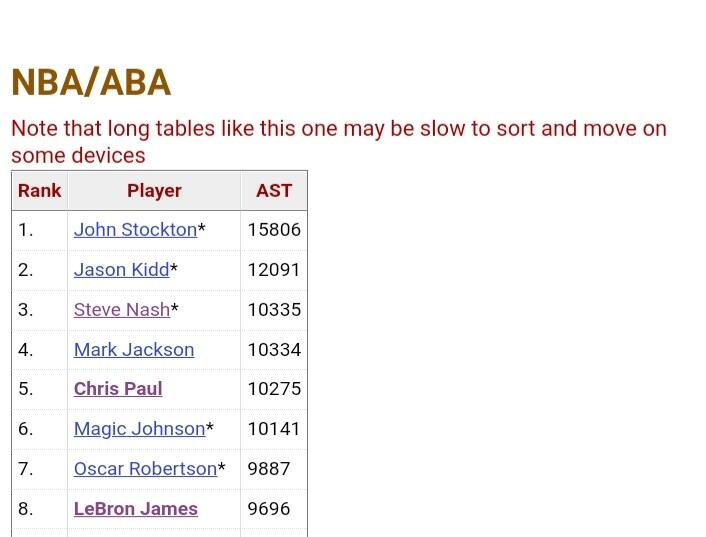This screenshot has width=706, height=537.
Task: Sort the table by Rank column header
Action: pyautogui.click(x=39, y=190)
